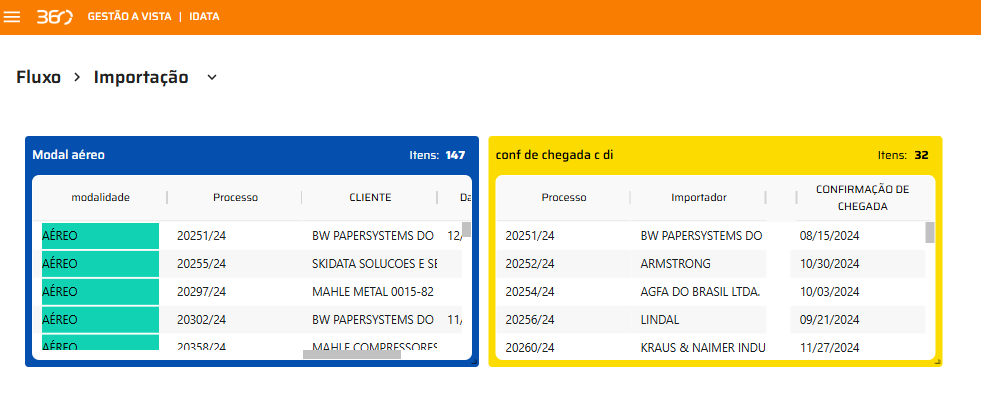This screenshot has width=981, height=400.
Task: Click process 20251/24 in Modal aéreo table
Action: (201, 236)
